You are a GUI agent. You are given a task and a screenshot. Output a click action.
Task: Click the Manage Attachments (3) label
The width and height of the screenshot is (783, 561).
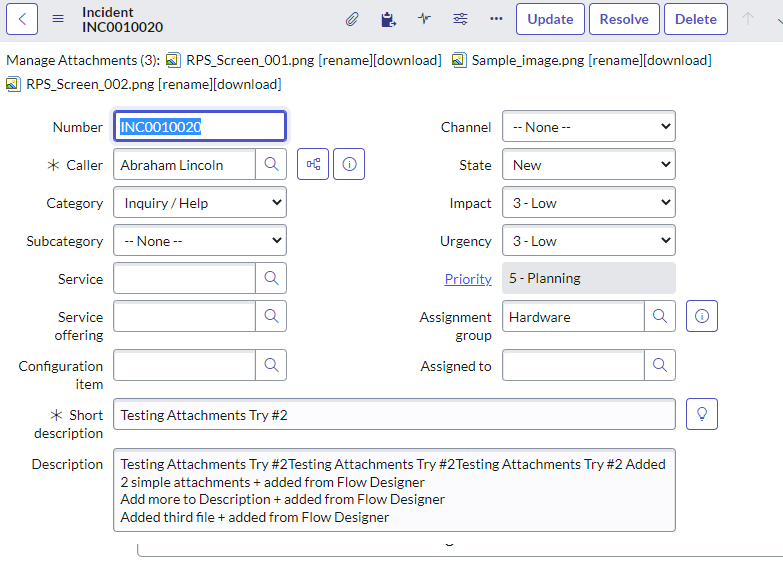pyautogui.click(x=83, y=60)
